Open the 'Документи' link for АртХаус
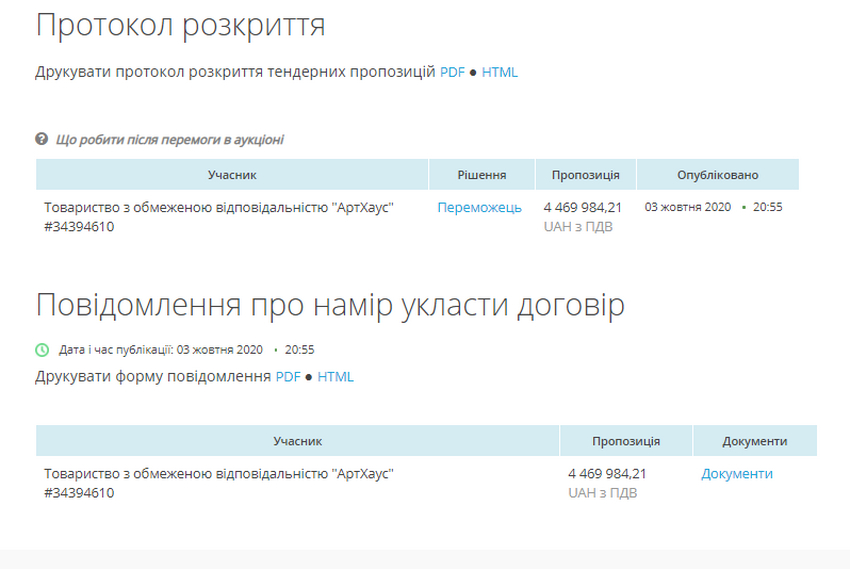The width and height of the screenshot is (850, 569). tap(737, 474)
